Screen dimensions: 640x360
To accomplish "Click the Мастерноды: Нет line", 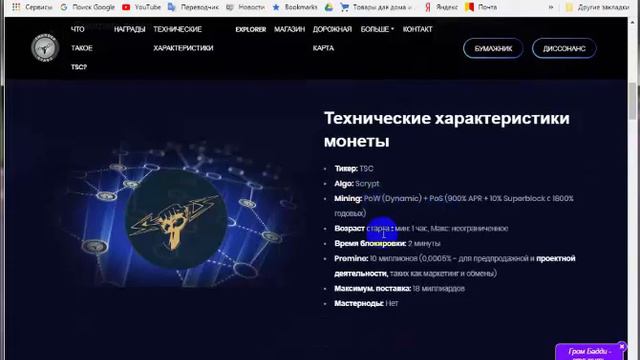I will pyautogui.click(x=366, y=303).
